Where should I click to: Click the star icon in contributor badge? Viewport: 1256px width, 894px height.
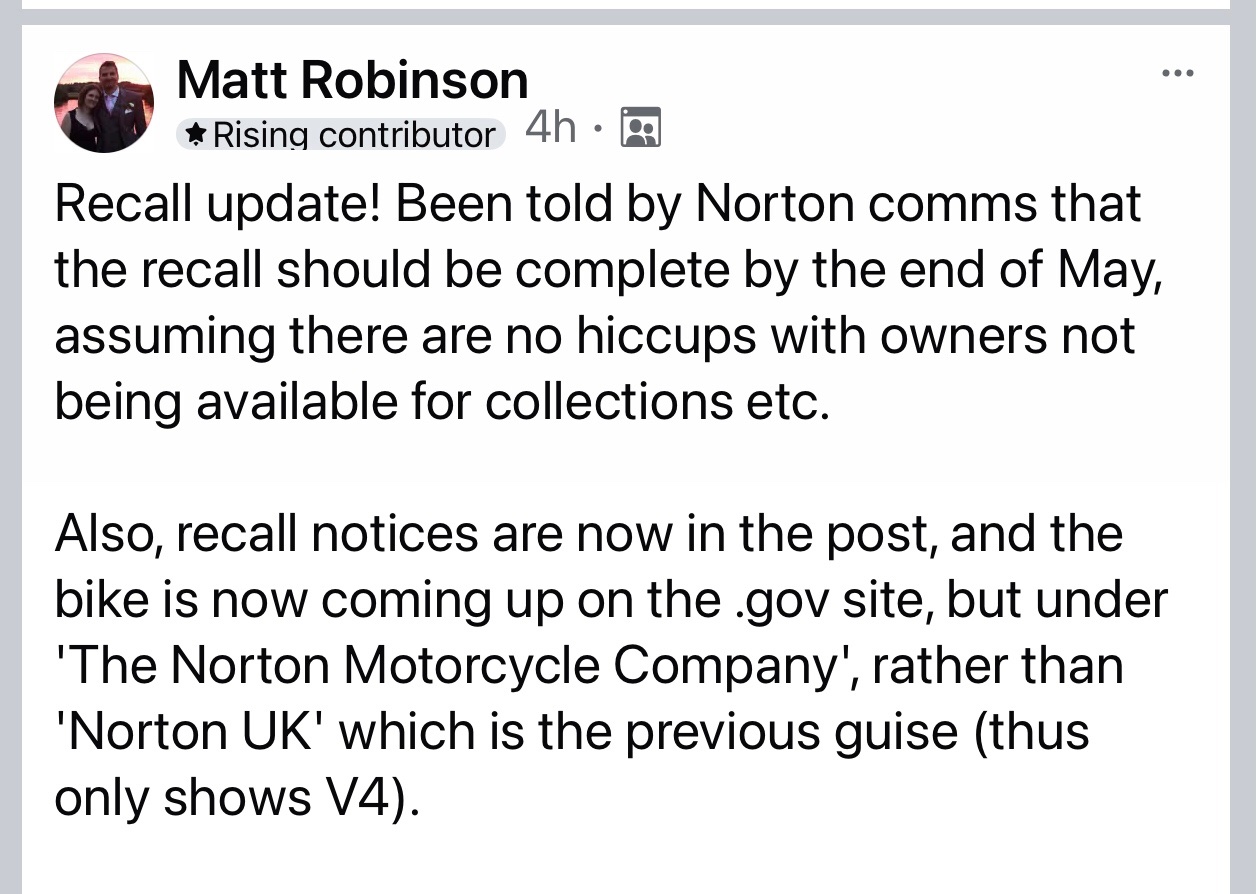197,135
